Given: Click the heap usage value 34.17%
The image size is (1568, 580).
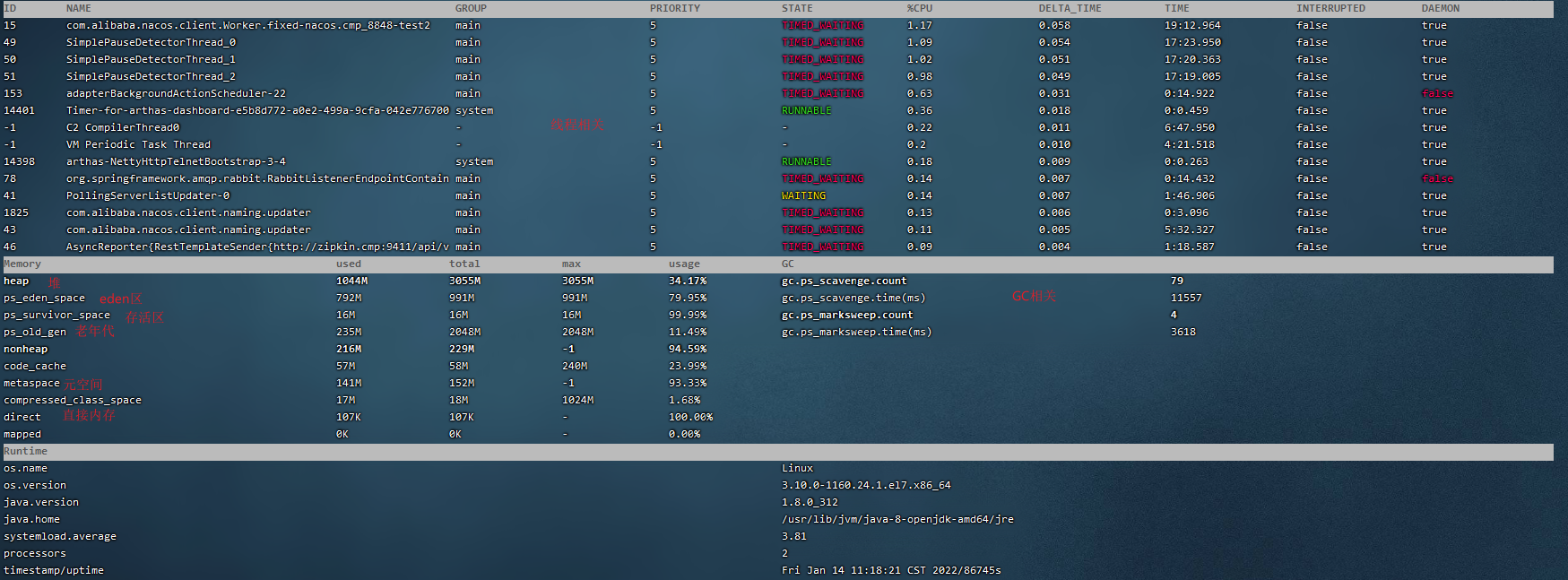Looking at the screenshot, I should coord(687,281).
